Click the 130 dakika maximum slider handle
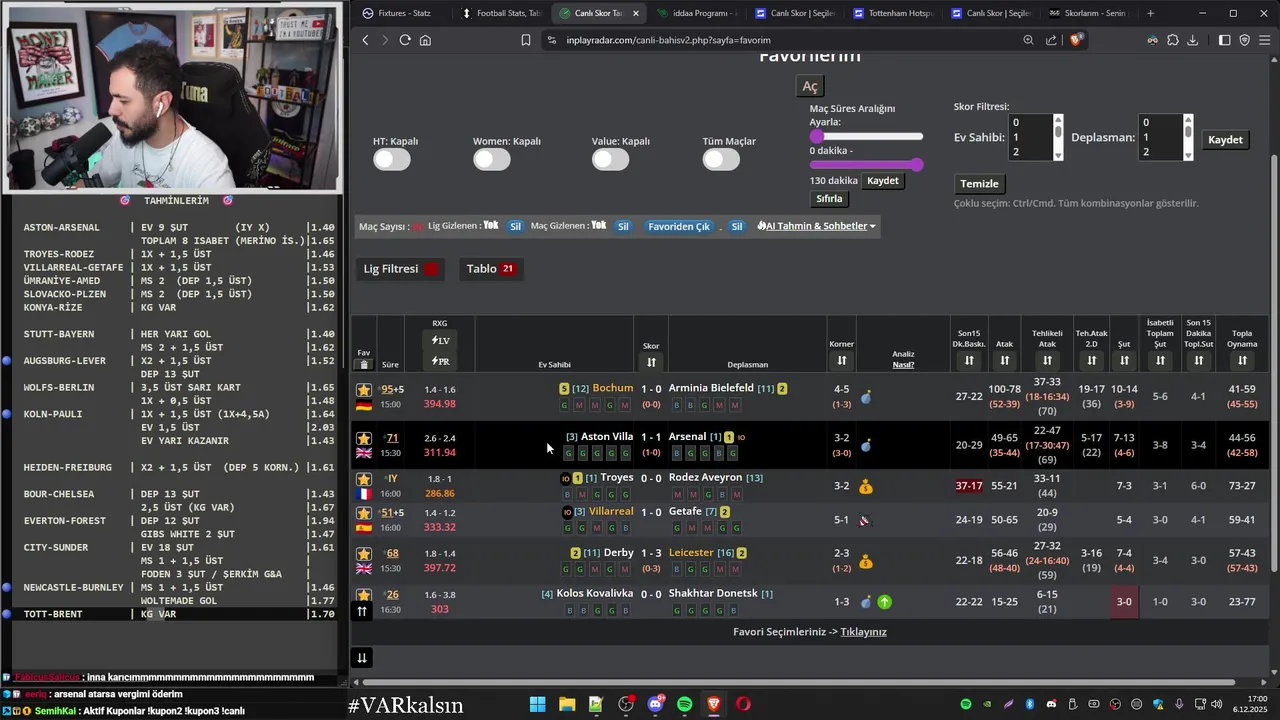The image size is (1280, 720). click(916, 164)
